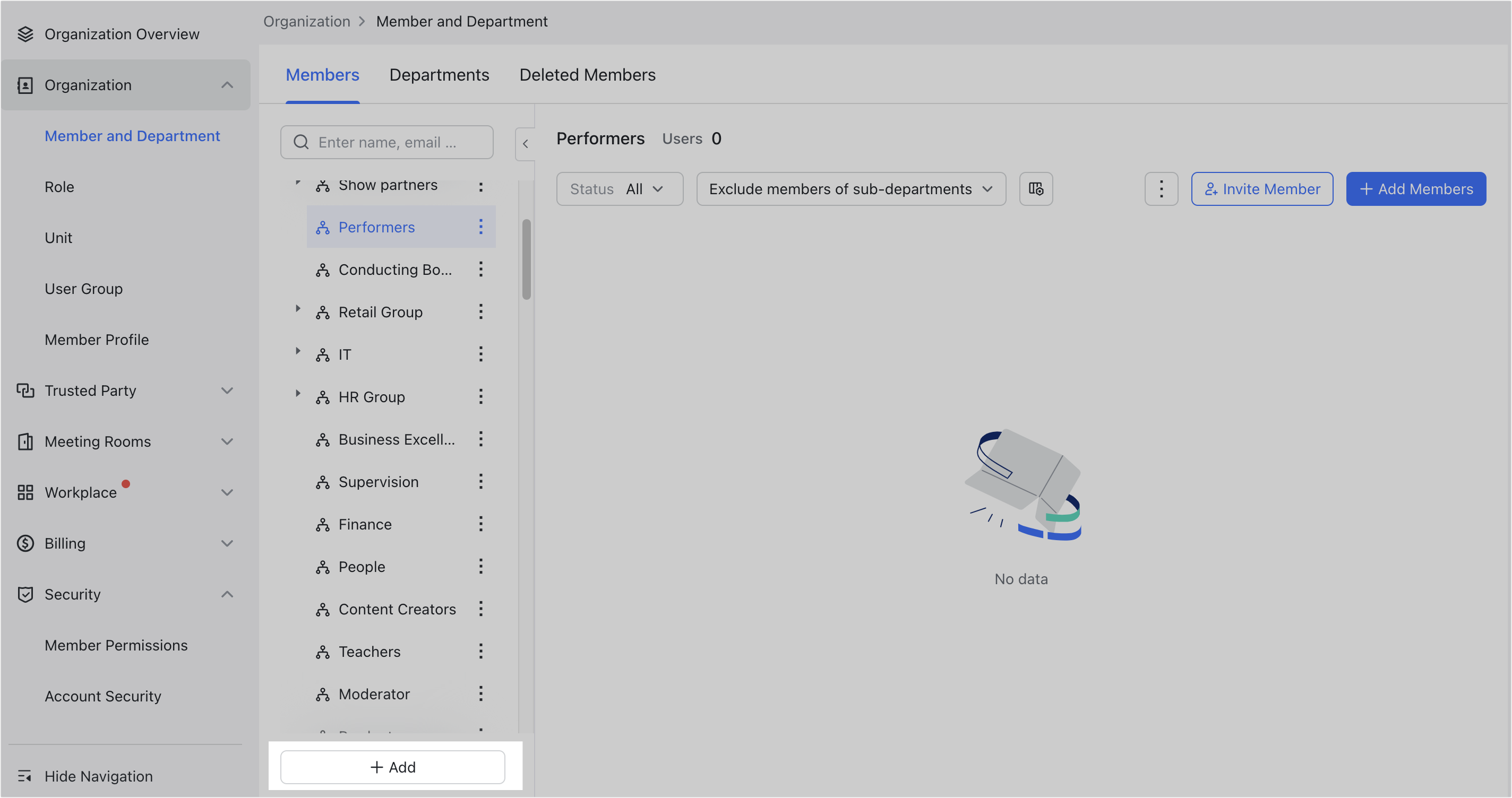Image resolution: width=1512 pixels, height=798 pixels.
Task: Switch to the Deleted Members tab
Action: pos(587,75)
